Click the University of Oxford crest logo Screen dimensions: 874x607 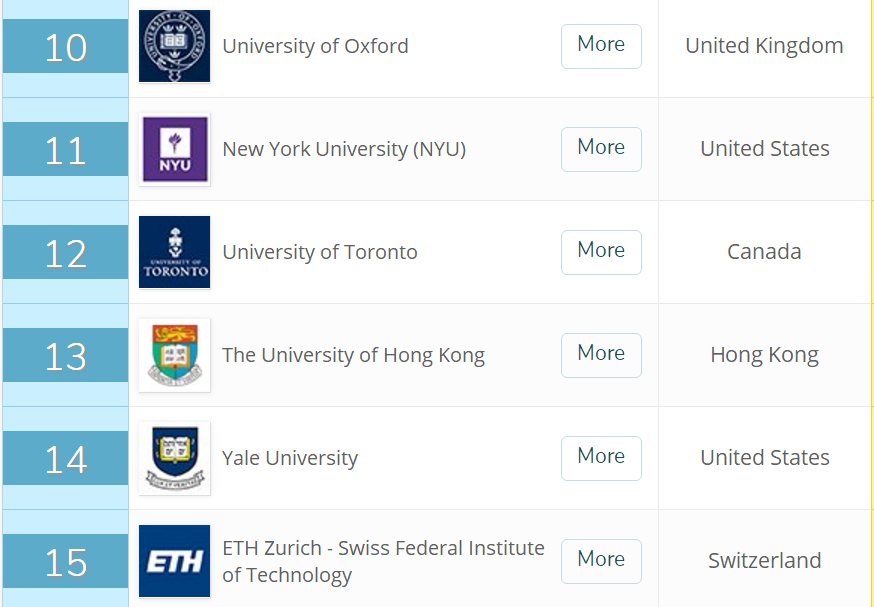pyautogui.click(x=174, y=46)
